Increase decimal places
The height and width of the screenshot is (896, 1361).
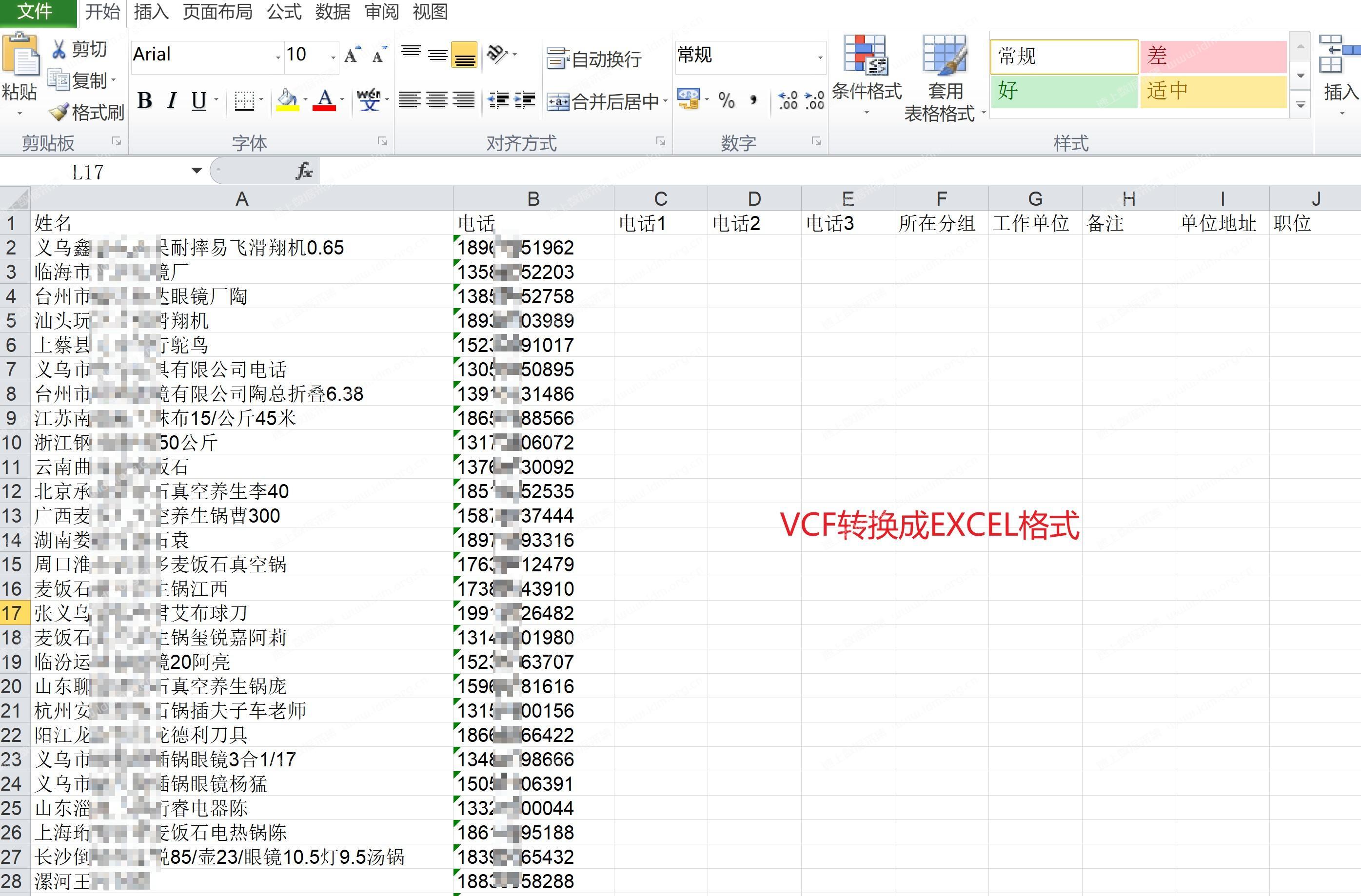pos(788,100)
